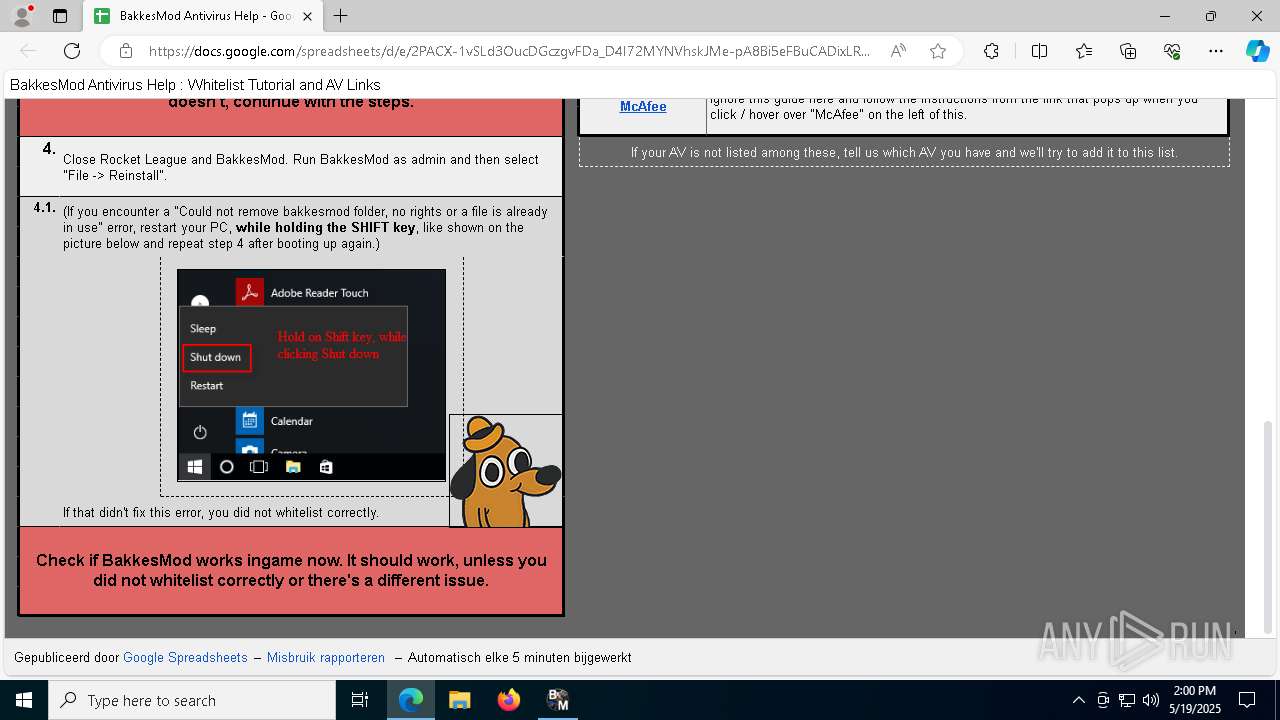The image size is (1280, 720).
Task: View site information lock icon
Action: point(126,51)
